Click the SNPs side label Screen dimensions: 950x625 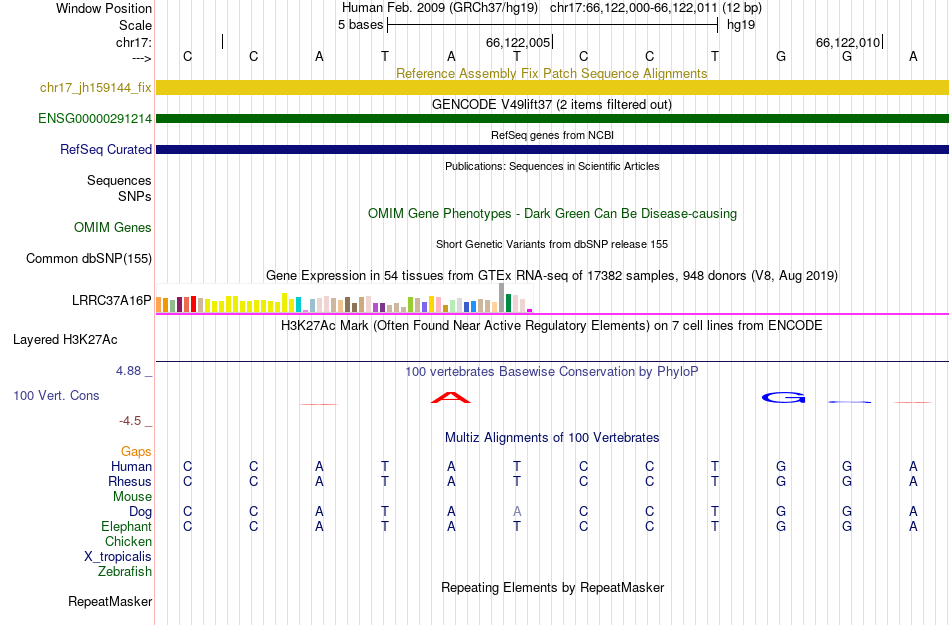(x=135, y=196)
